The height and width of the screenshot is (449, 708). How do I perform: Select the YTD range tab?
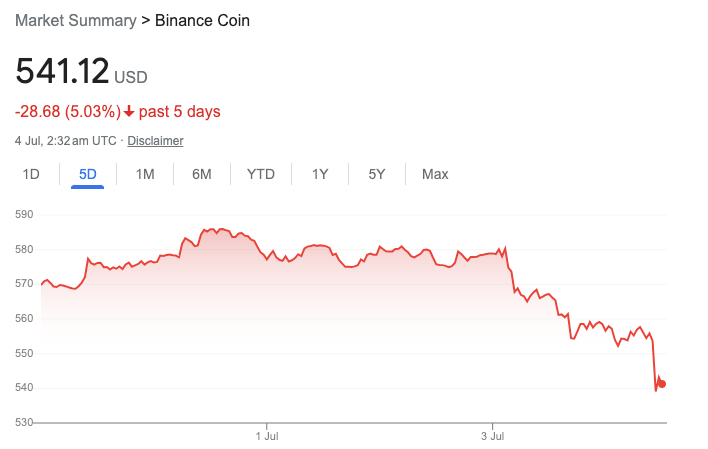(x=261, y=174)
